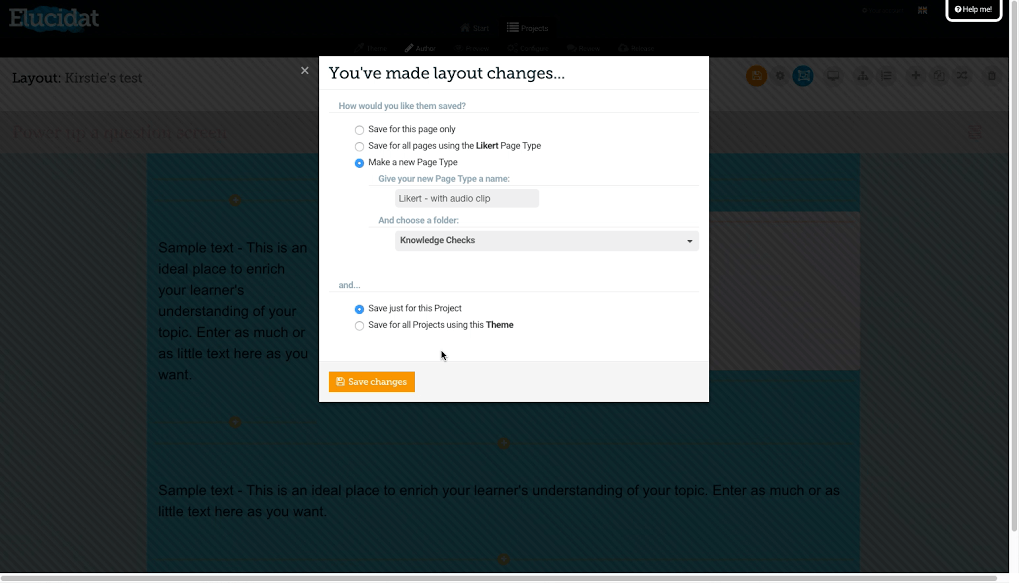Image resolution: width=1019 pixels, height=583 pixels.
Task: Switch to the Configure tab
Action: [528, 48]
